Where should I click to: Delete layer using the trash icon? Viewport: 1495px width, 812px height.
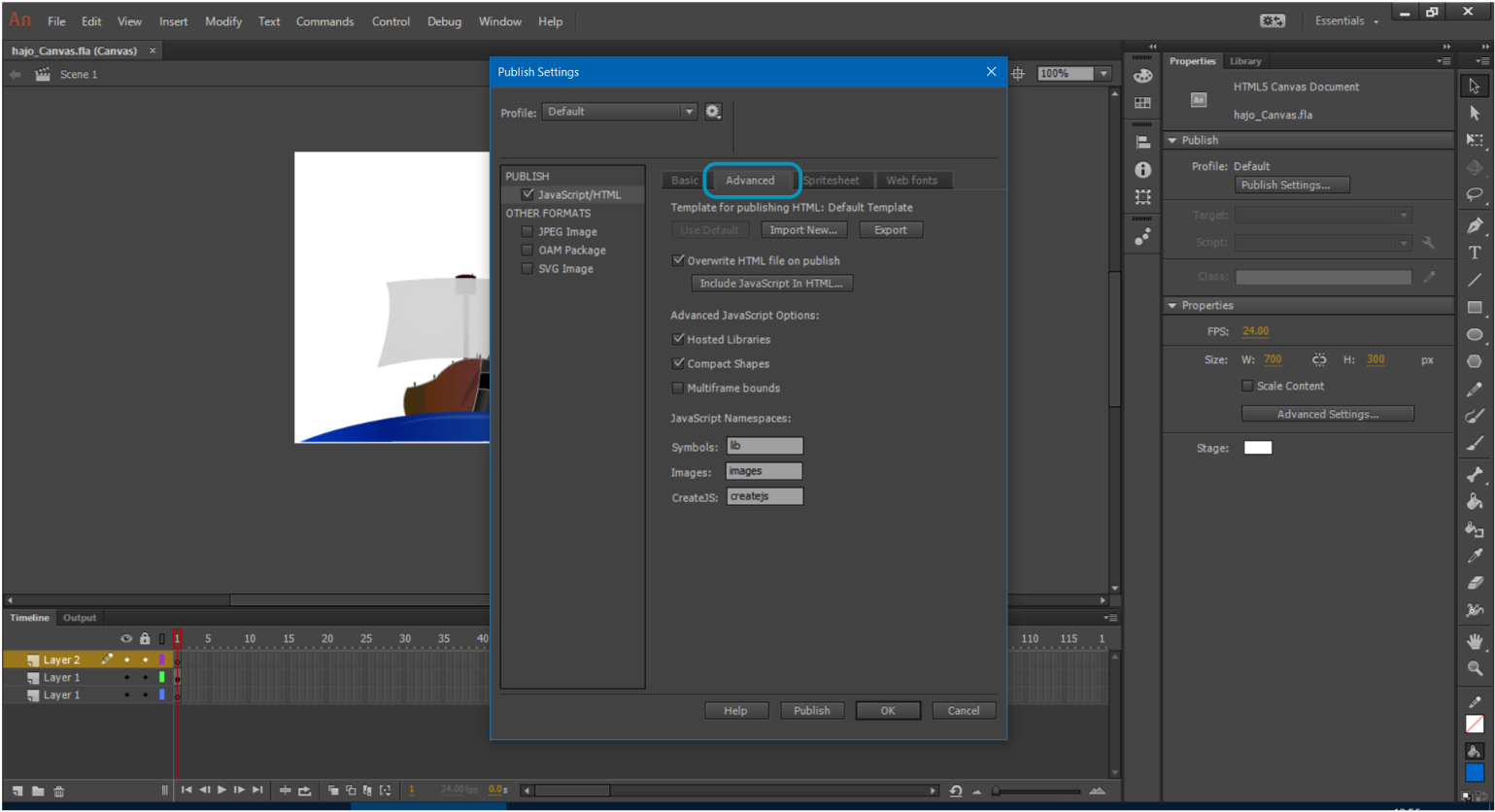pos(58,792)
